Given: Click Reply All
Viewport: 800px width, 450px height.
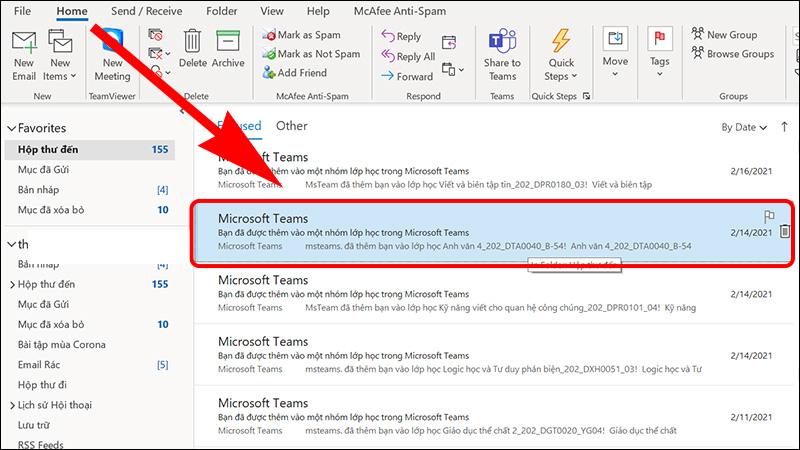Looking at the screenshot, I should [408, 56].
